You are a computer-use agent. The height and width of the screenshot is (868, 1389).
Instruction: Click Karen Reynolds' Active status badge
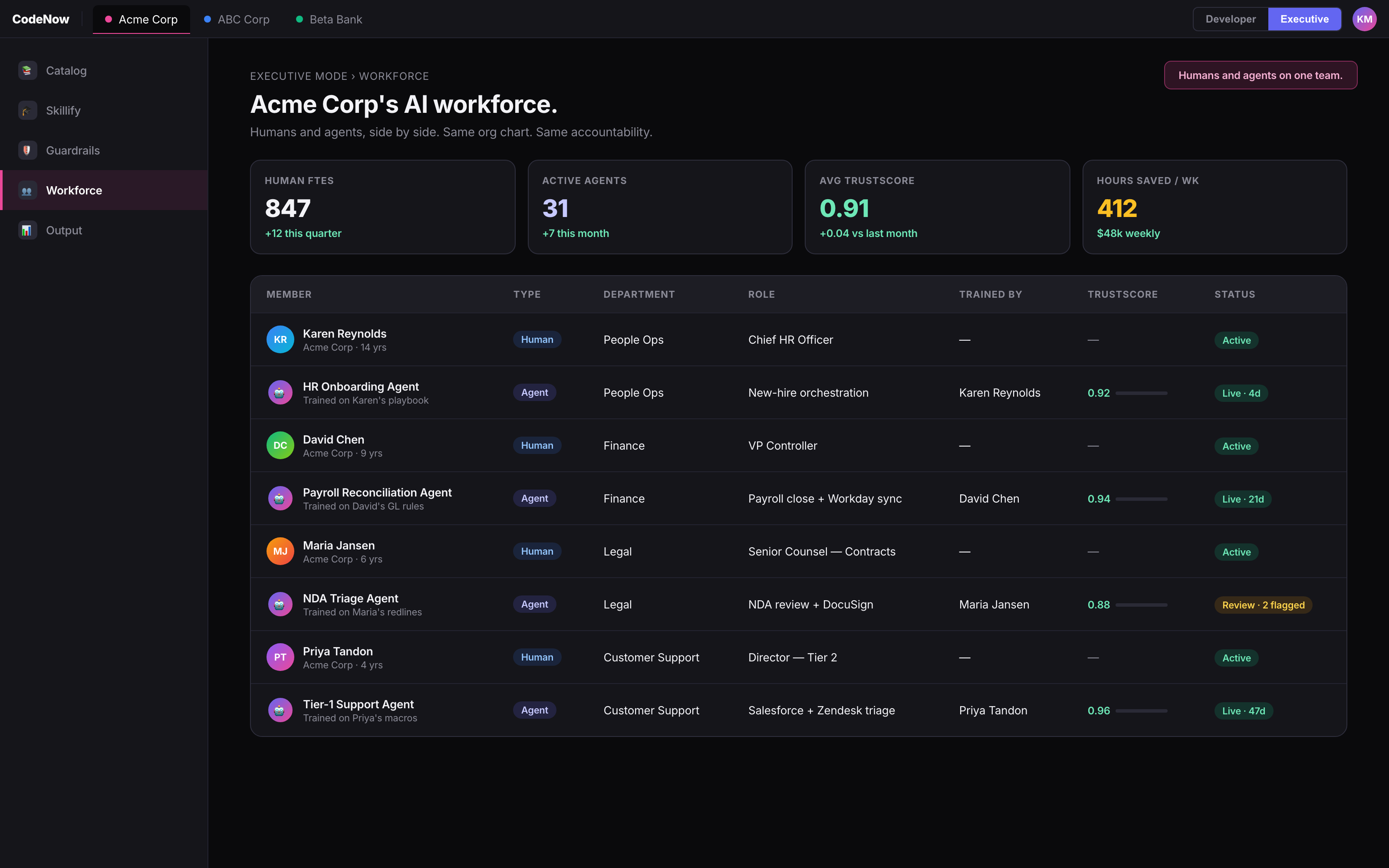click(x=1236, y=340)
